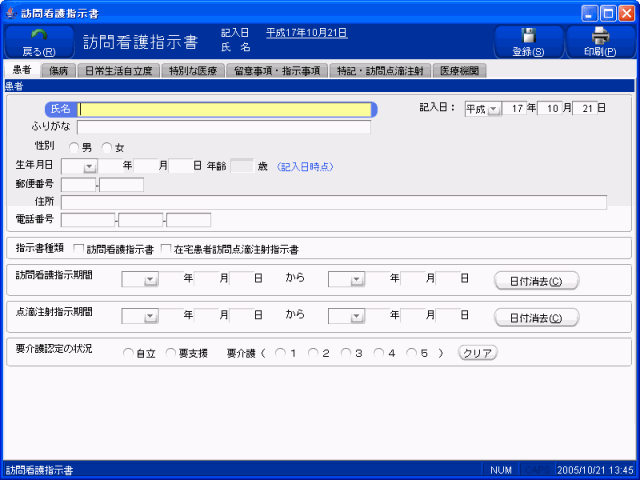Image resolution: width=640 pixels, height=480 pixels.
Task: Select the 女 gender radio button
Action: click(107, 147)
